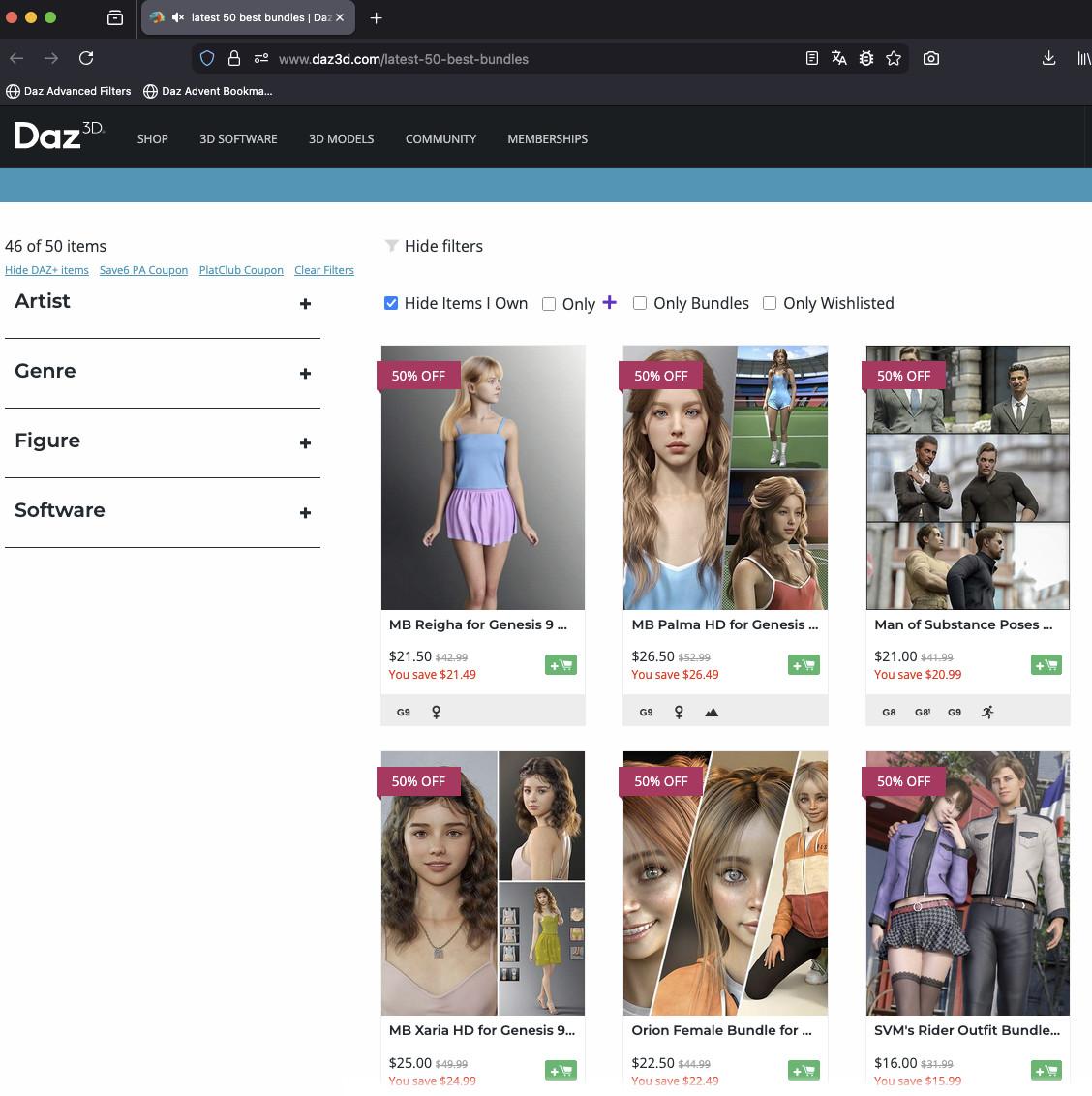Open the bug extension icon in address bar
The height and width of the screenshot is (1096, 1092).
click(866, 59)
